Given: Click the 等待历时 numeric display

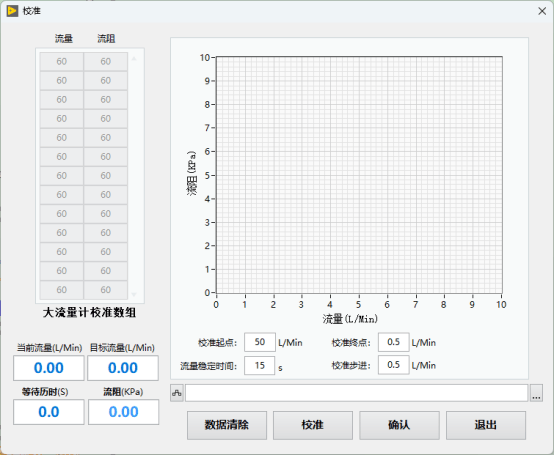Looking at the screenshot, I should [49, 412].
